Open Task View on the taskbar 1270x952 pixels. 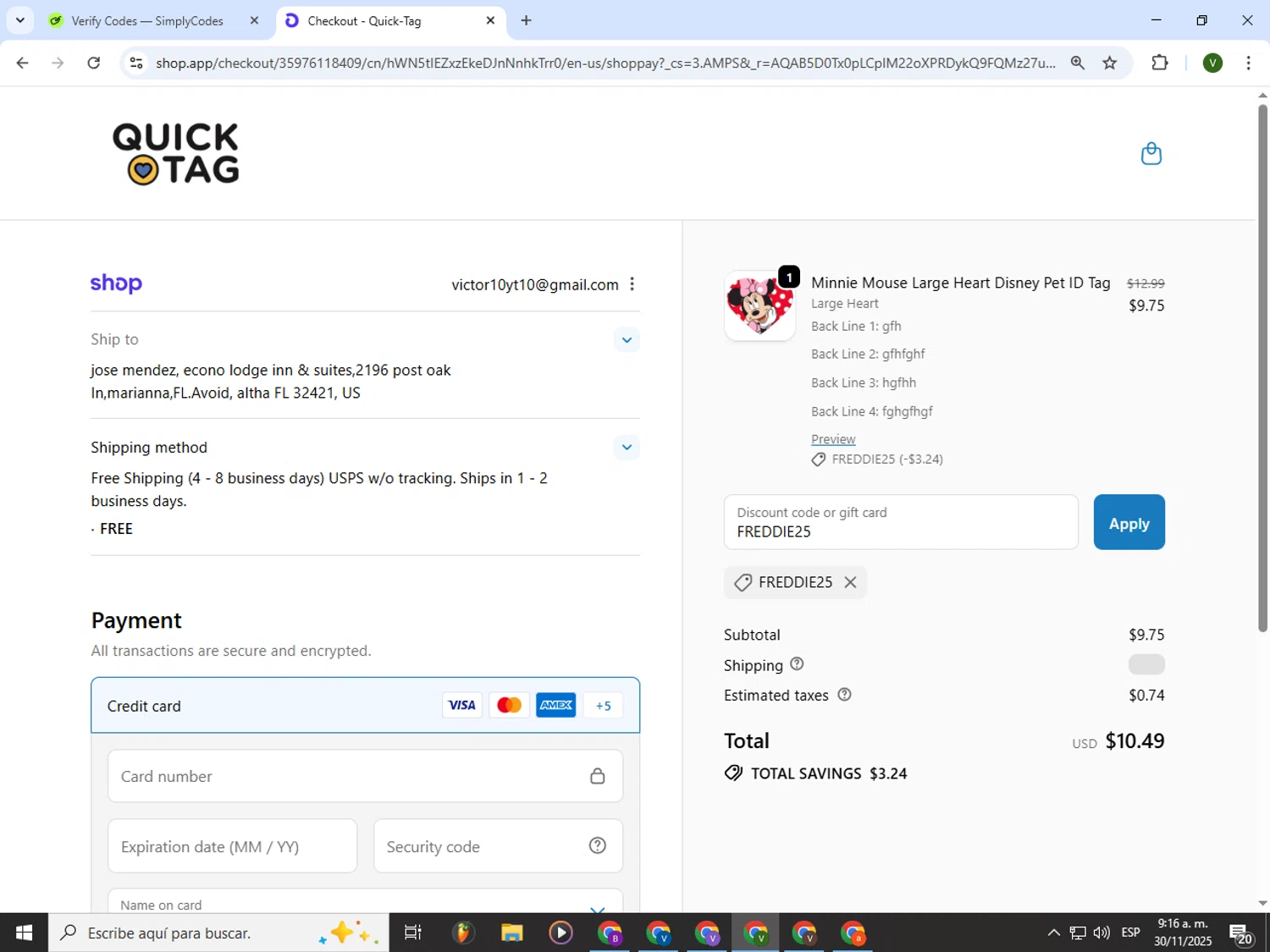coord(413,933)
